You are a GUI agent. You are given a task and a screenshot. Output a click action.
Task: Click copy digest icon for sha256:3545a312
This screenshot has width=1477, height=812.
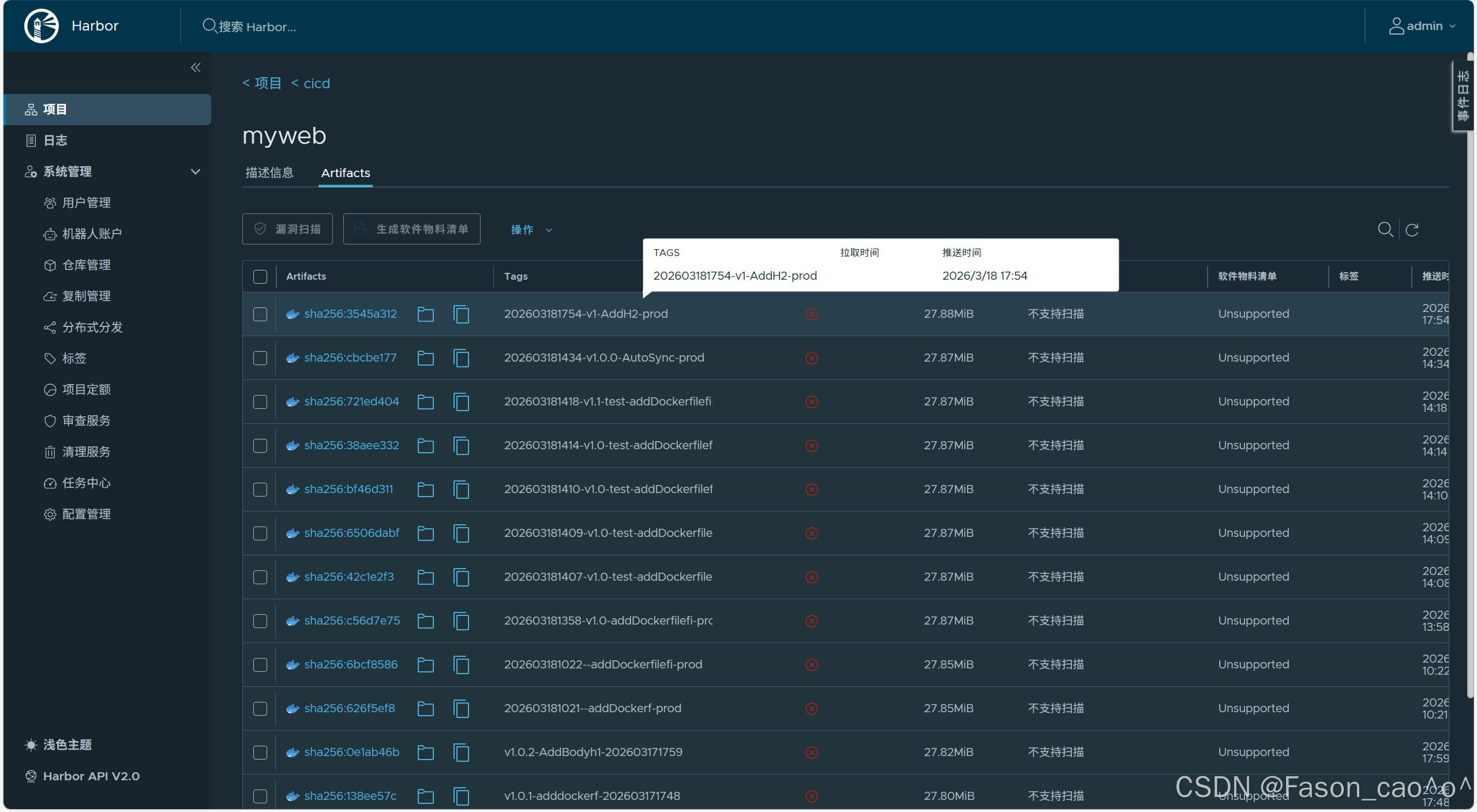click(461, 314)
